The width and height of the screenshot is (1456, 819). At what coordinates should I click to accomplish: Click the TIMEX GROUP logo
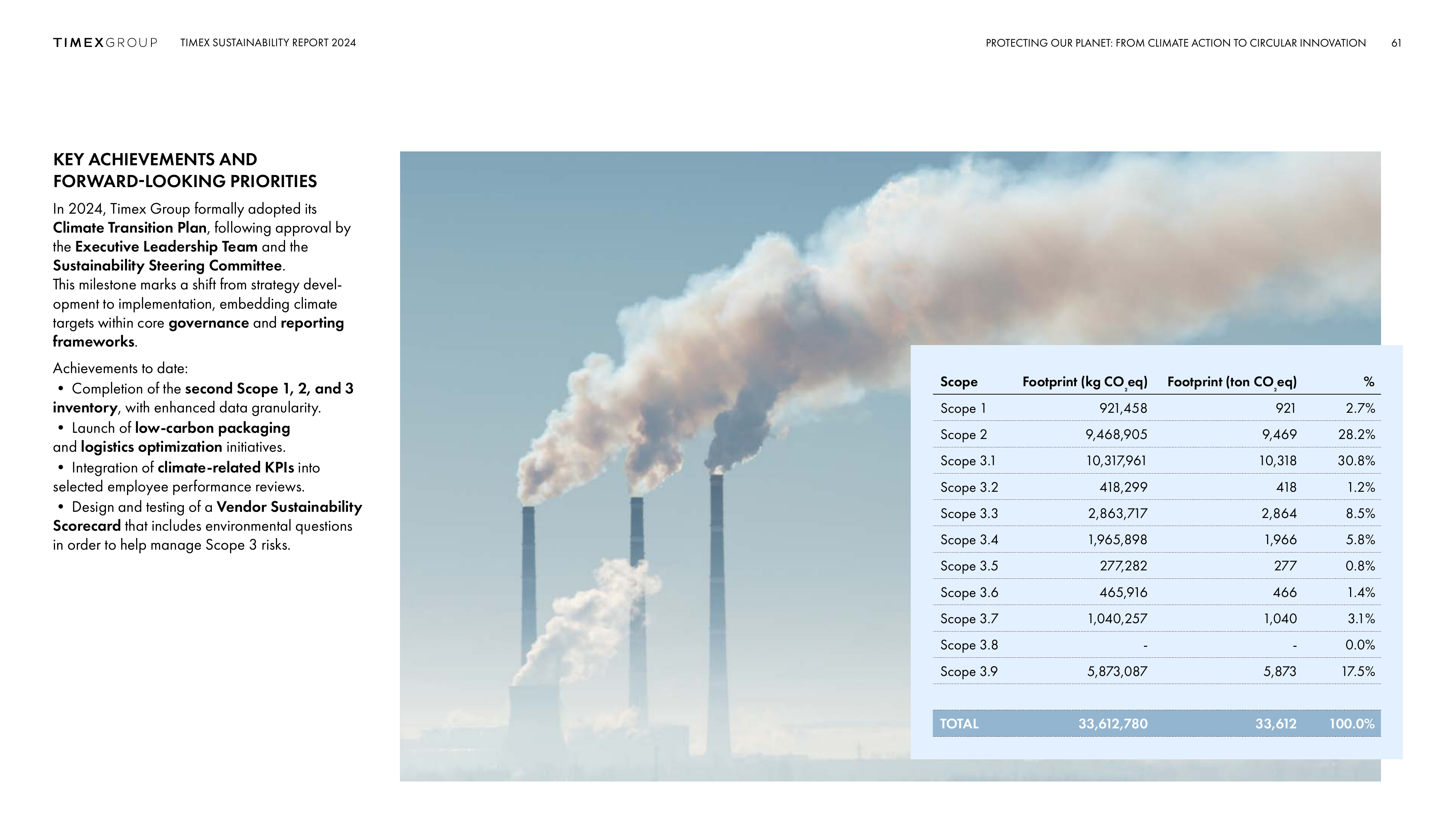[x=105, y=43]
